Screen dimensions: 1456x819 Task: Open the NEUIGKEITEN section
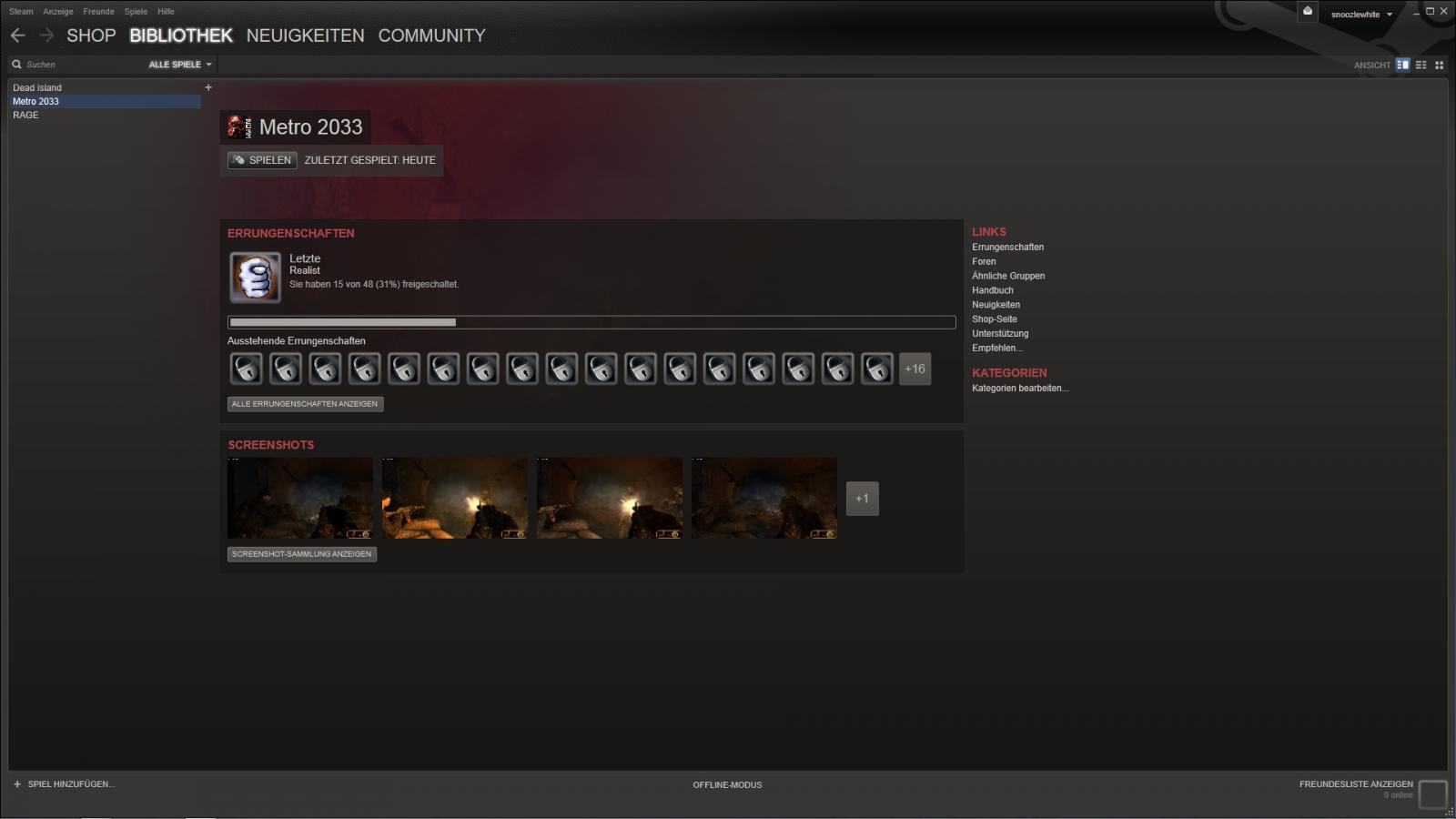pos(305,35)
